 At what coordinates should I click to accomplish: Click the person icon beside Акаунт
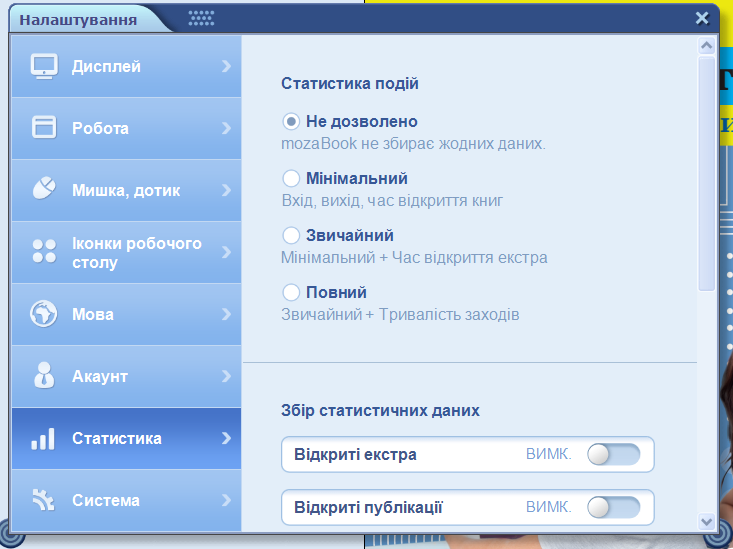point(44,375)
